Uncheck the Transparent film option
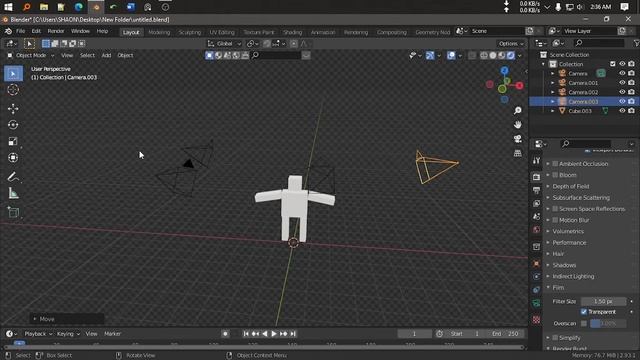The width and height of the screenshot is (640, 360). click(584, 312)
